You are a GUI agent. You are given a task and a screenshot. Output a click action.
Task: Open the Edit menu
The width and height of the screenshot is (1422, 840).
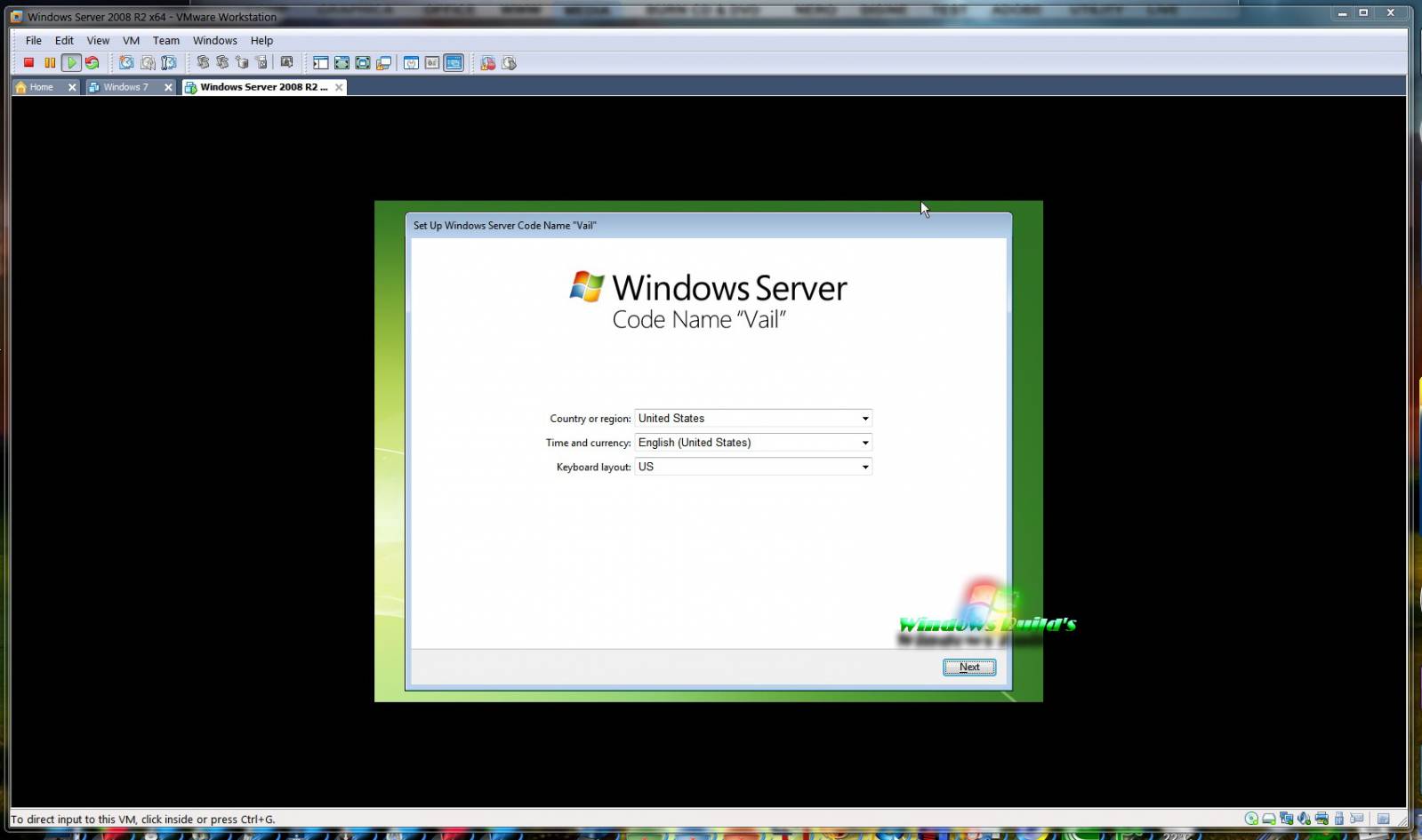[64, 41]
